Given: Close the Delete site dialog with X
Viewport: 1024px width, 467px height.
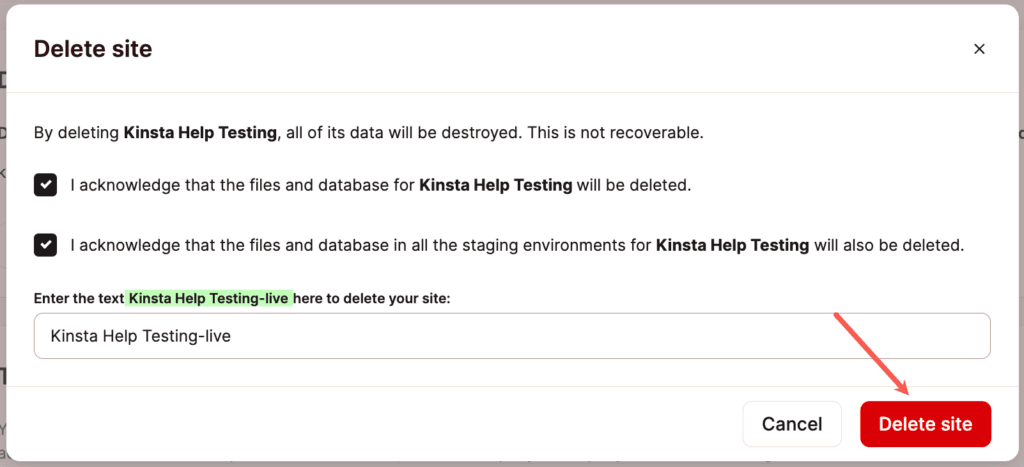Looking at the screenshot, I should click(x=979, y=49).
